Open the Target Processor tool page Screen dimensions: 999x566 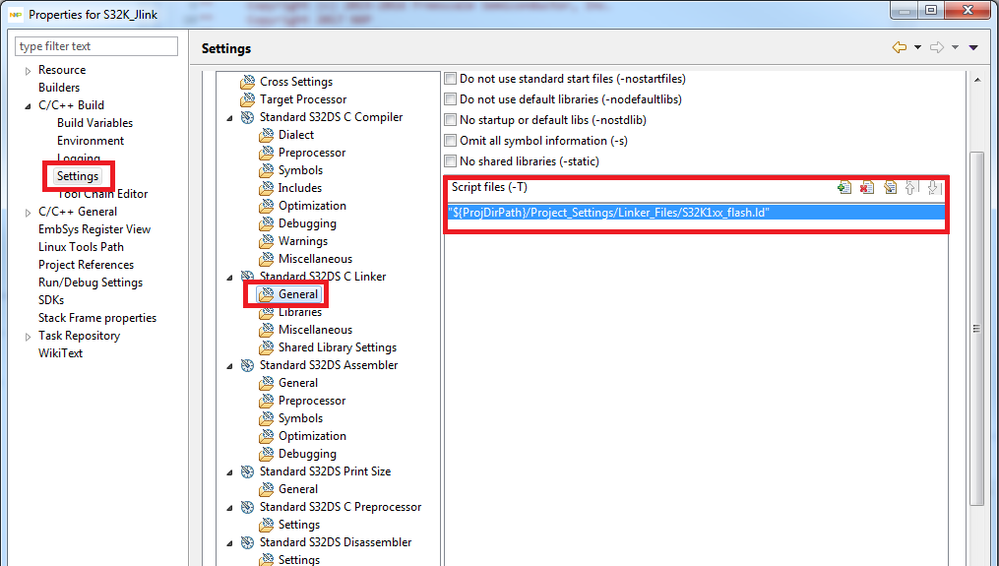point(303,99)
